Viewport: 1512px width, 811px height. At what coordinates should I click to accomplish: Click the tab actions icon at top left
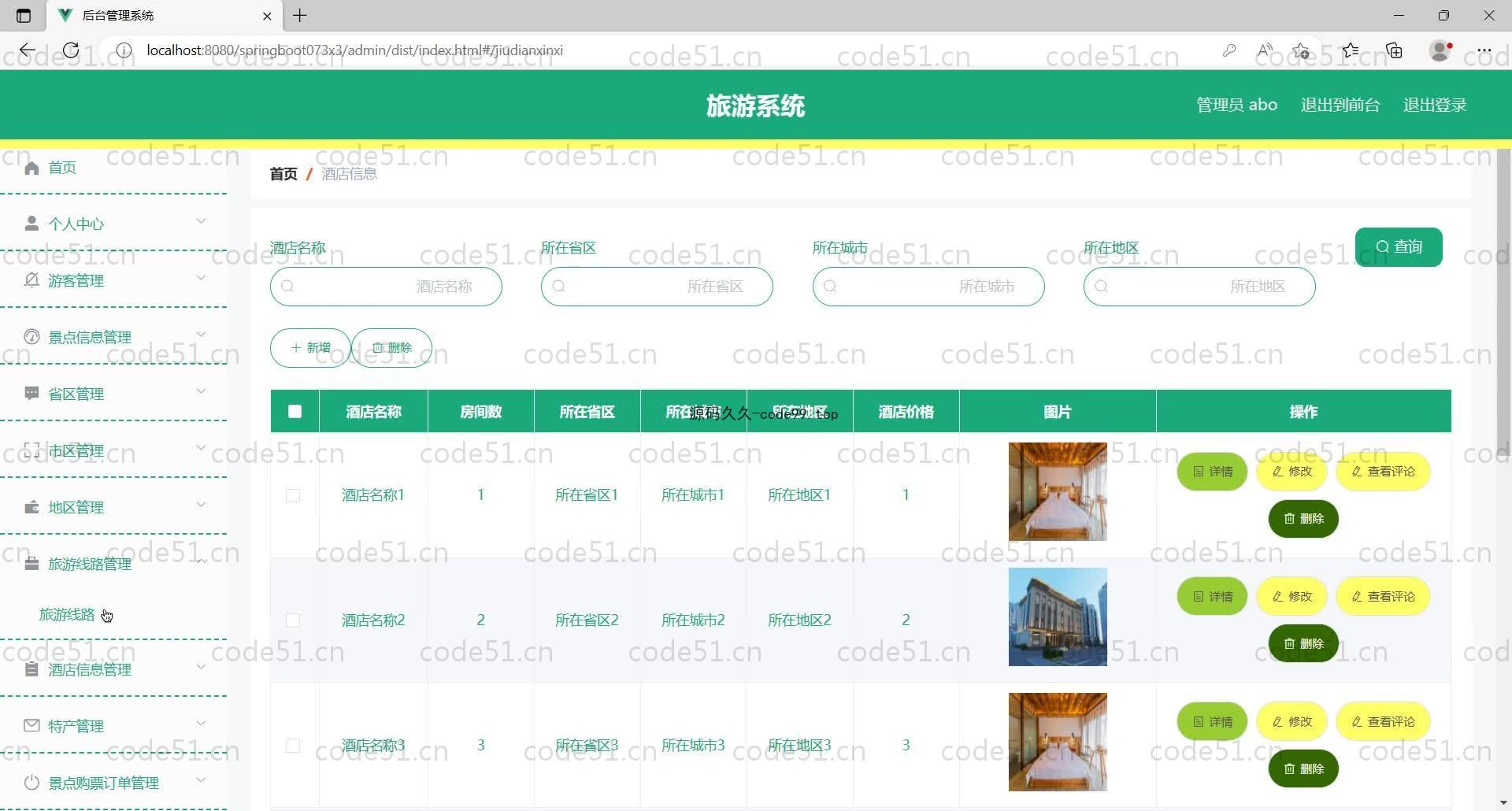[x=24, y=15]
